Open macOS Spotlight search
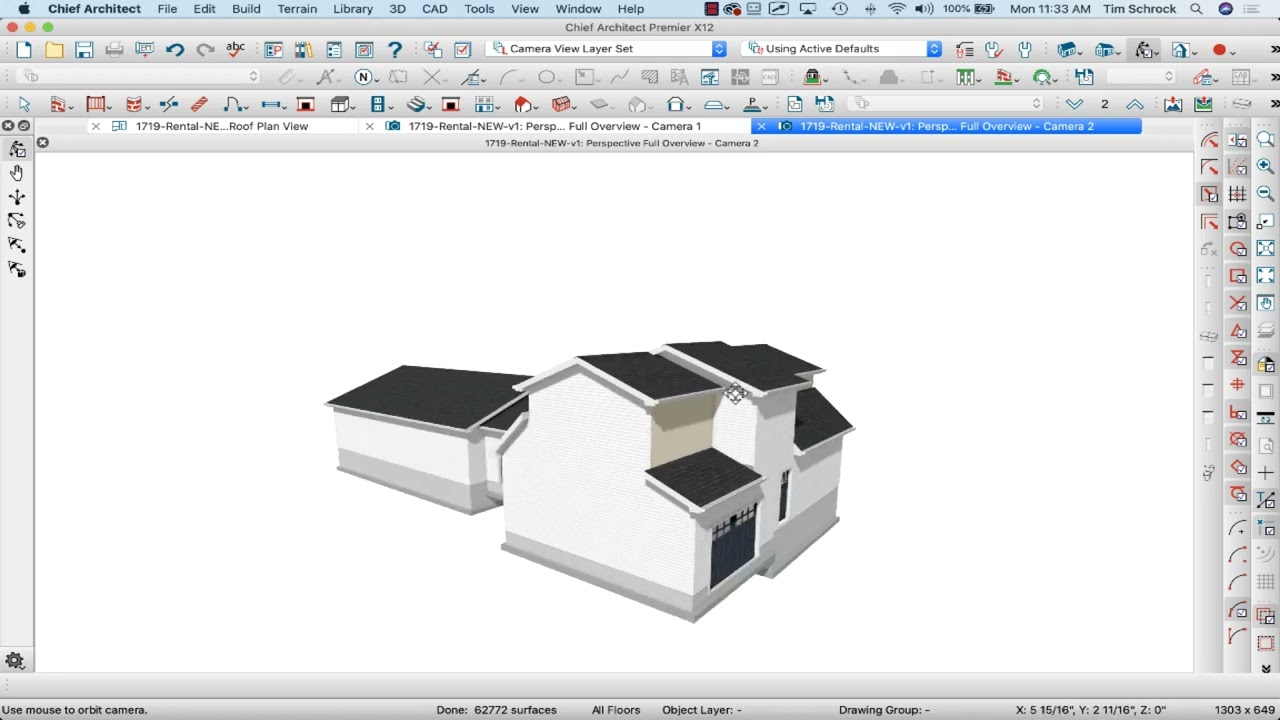The width and height of the screenshot is (1280, 720). (1197, 9)
